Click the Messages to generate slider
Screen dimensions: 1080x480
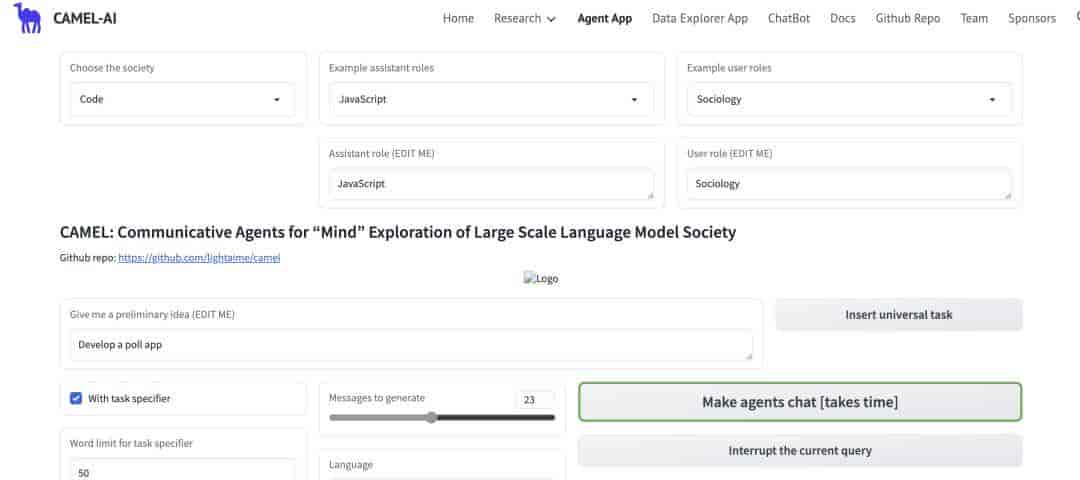[x=442, y=417]
